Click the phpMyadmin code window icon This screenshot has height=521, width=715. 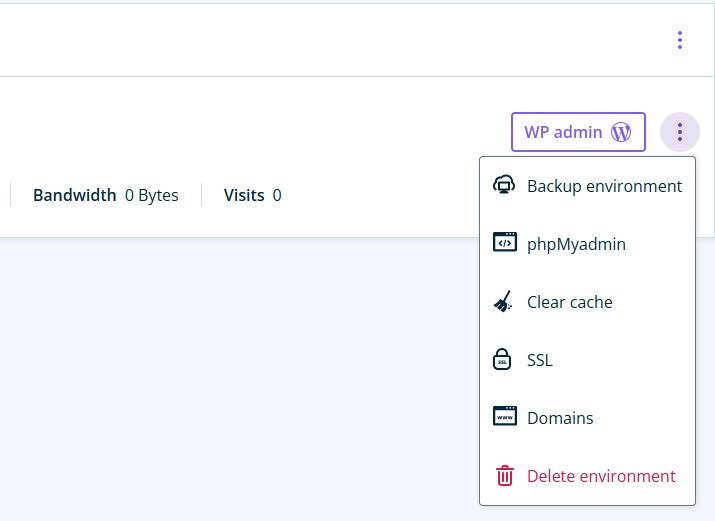pos(505,242)
